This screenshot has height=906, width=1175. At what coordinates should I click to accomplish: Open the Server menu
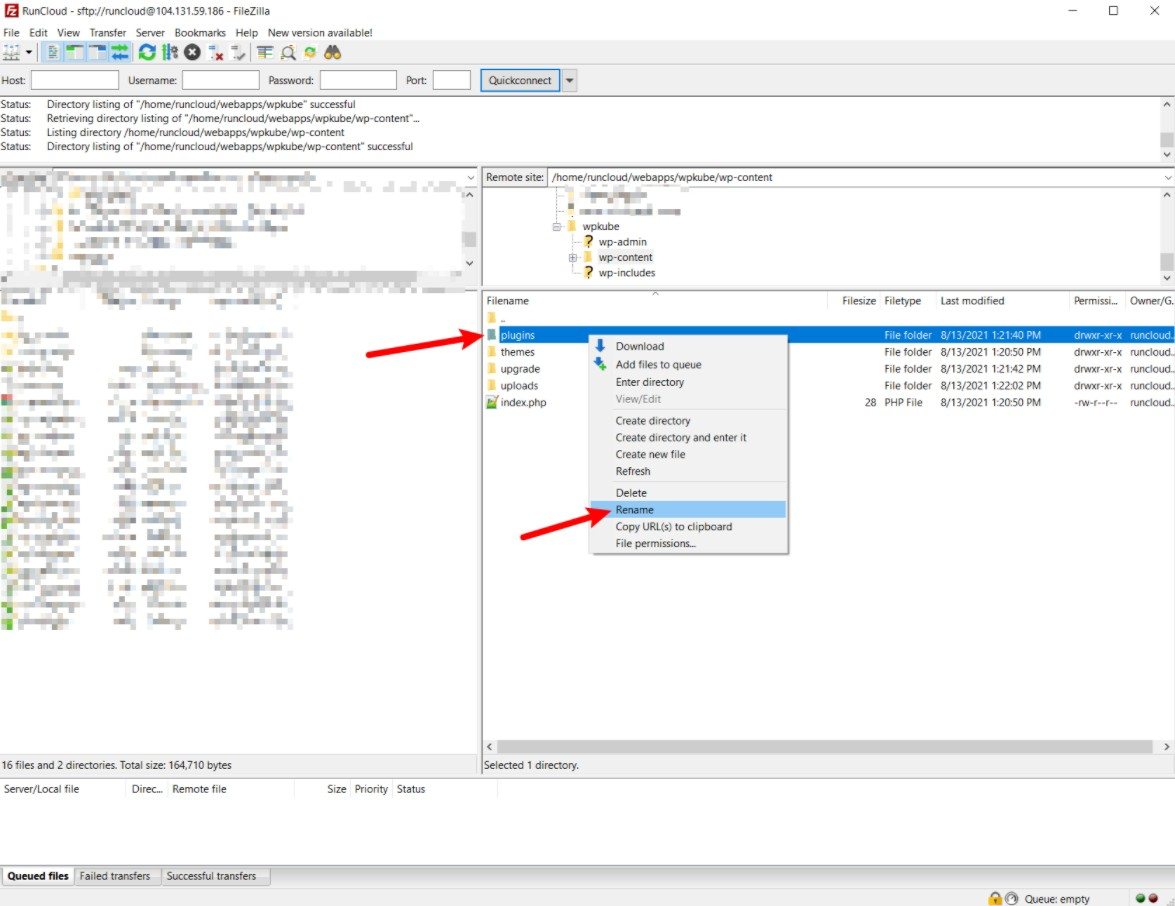150,33
